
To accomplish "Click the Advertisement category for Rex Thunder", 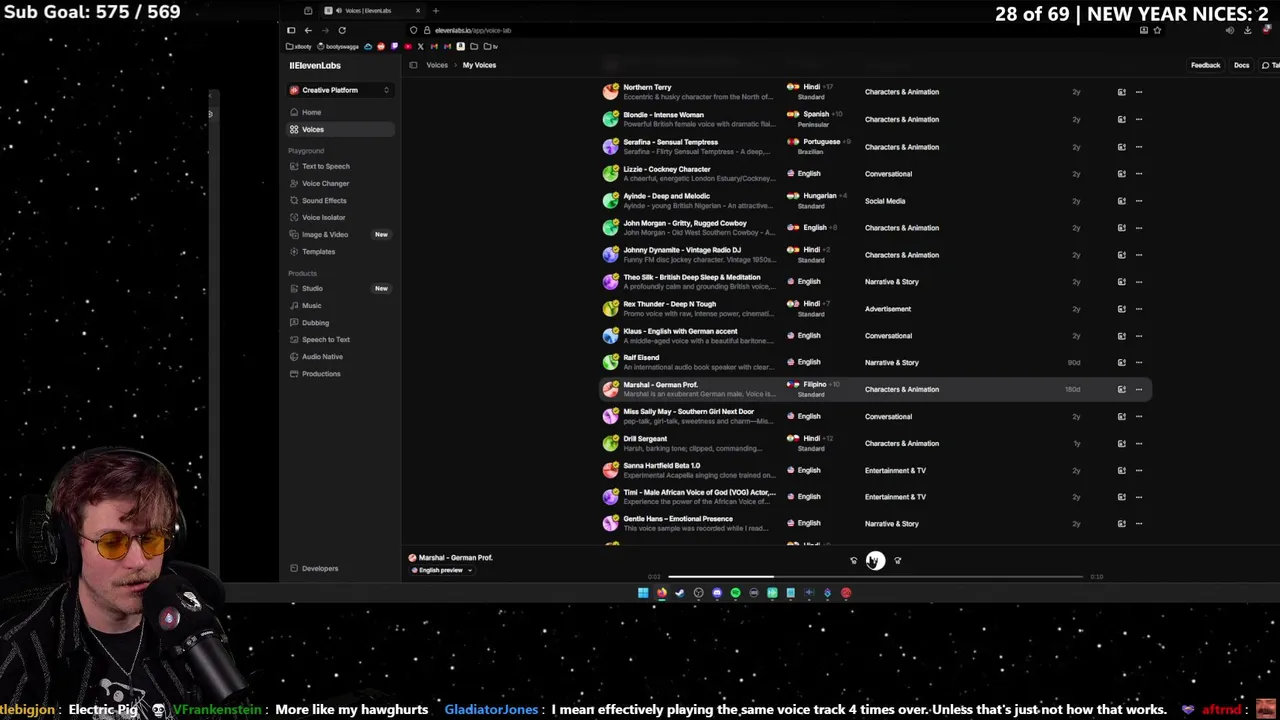I will click(888, 309).
